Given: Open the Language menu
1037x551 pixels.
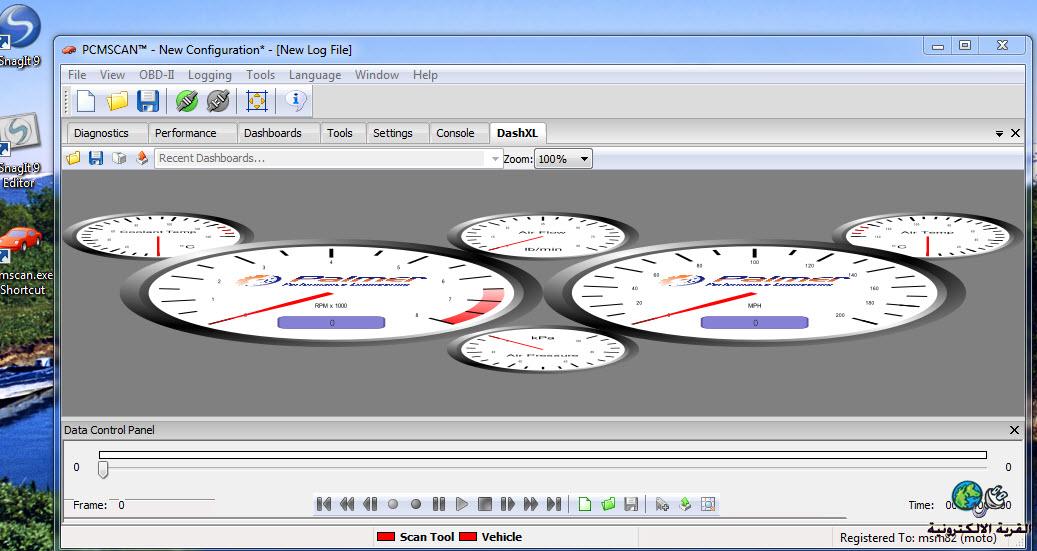Looking at the screenshot, I should coord(315,75).
